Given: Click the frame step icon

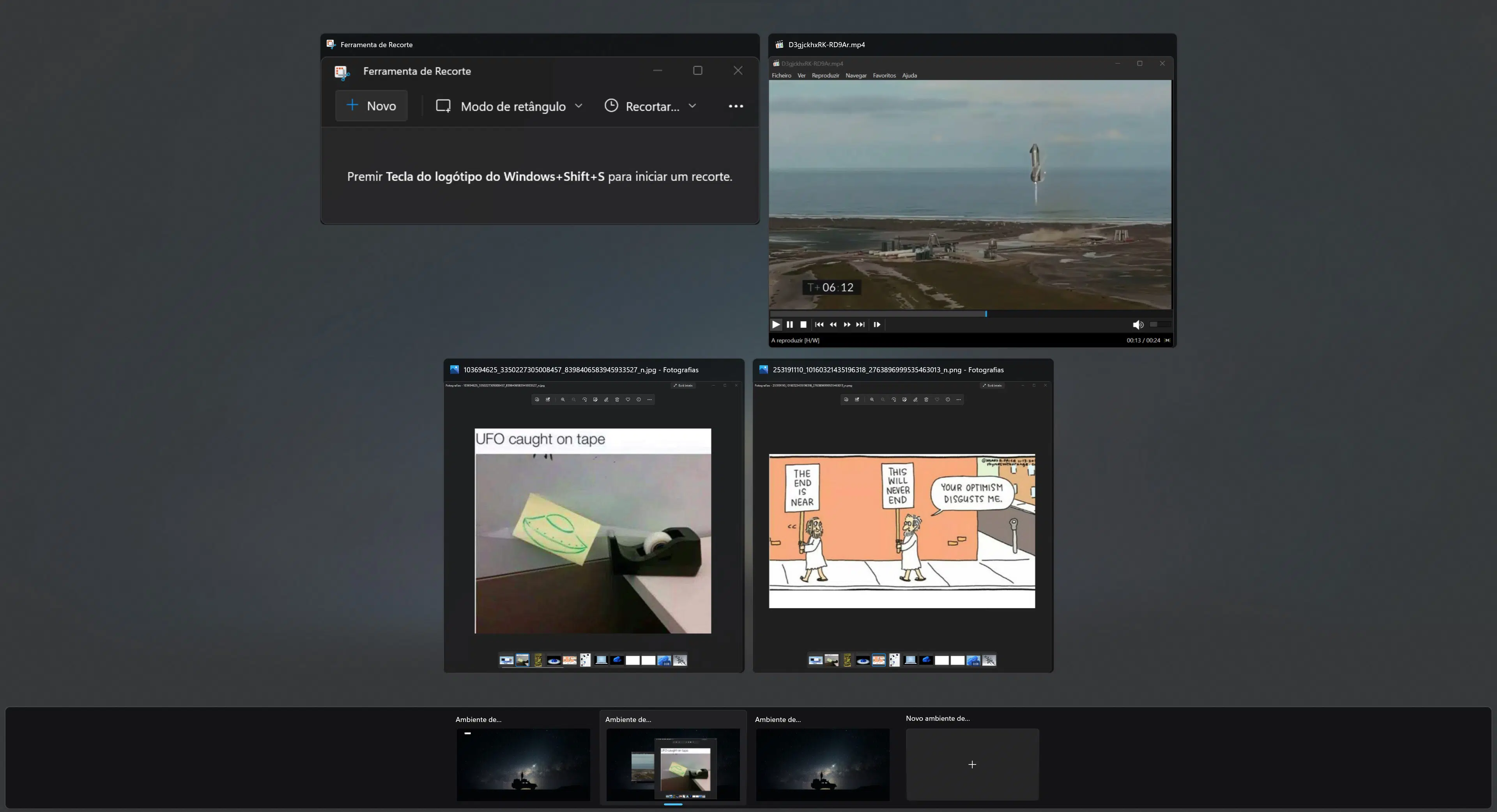Looking at the screenshot, I should [877, 325].
